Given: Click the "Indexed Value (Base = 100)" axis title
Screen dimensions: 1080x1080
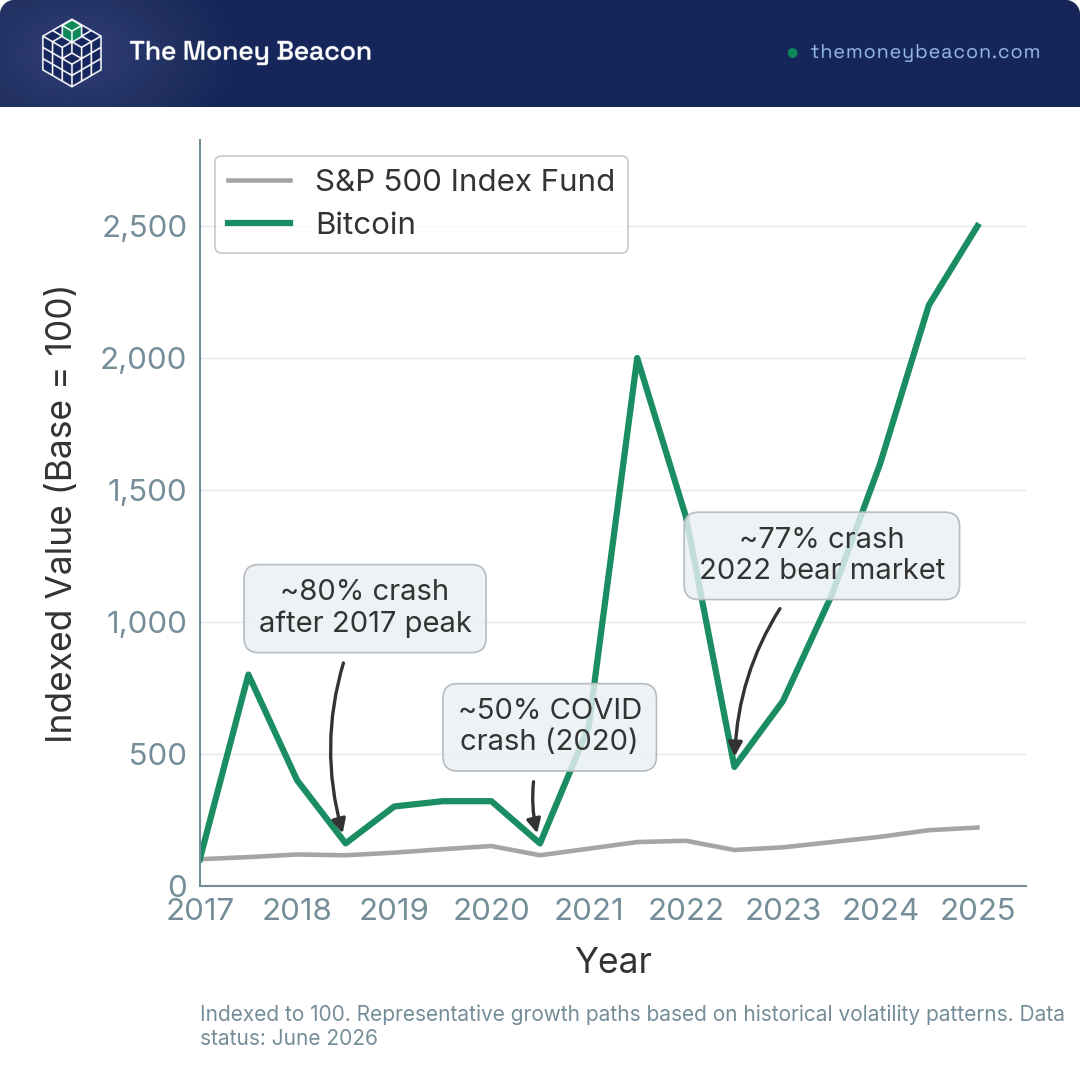Looking at the screenshot, I should coord(59,515).
